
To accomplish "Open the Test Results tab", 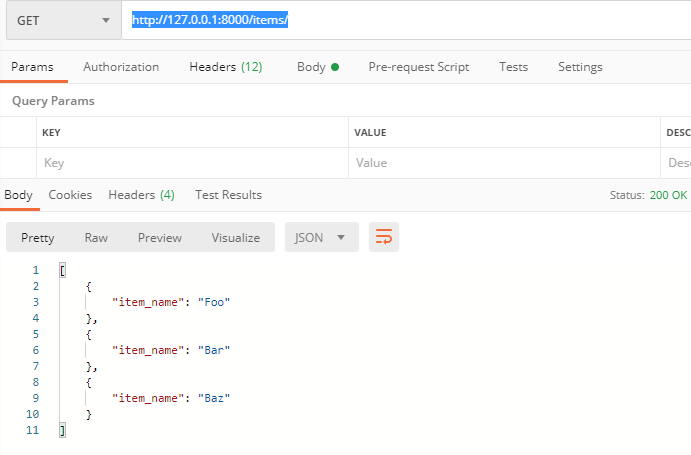I will [228, 195].
